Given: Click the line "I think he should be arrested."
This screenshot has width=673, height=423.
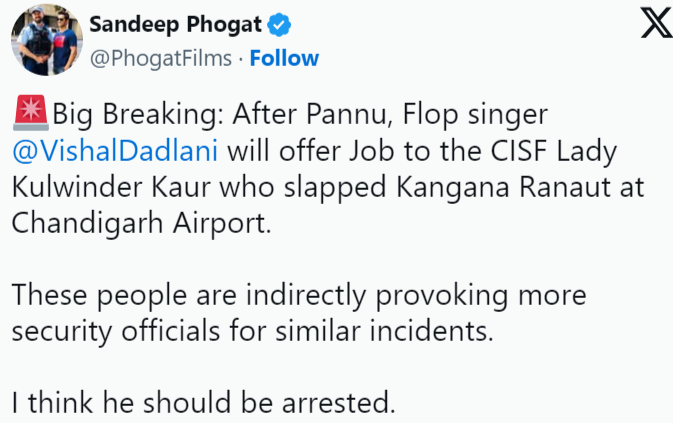Looking at the screenshot, I should pos(204,403).
